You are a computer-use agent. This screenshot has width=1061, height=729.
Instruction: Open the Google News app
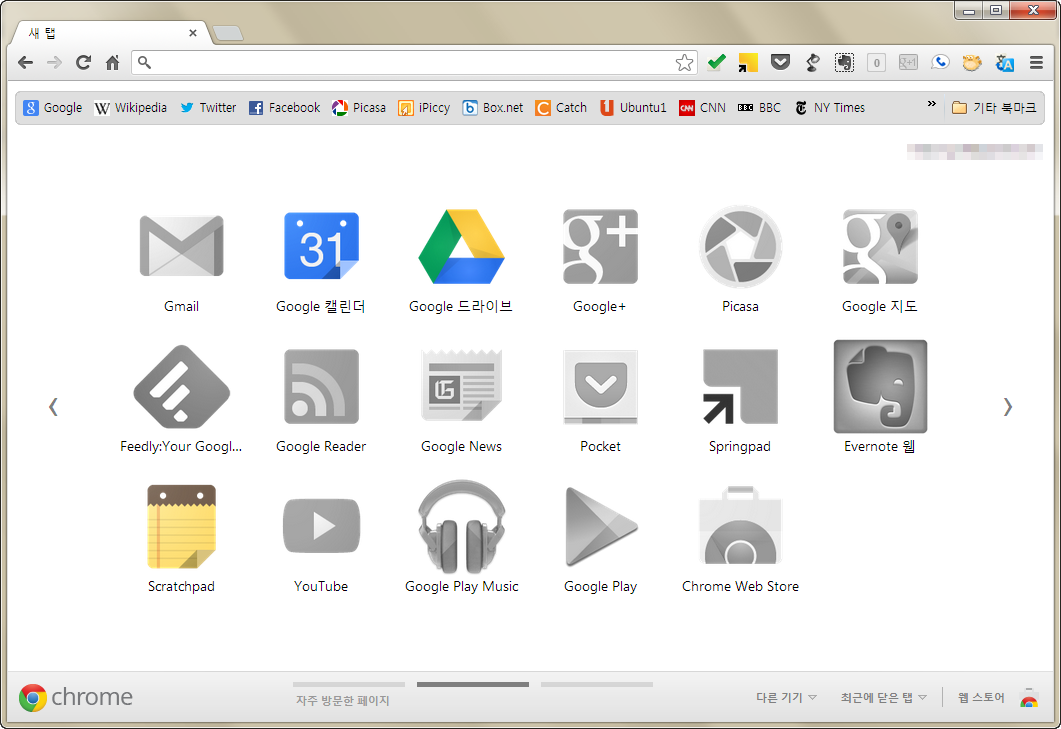point(461,385)
